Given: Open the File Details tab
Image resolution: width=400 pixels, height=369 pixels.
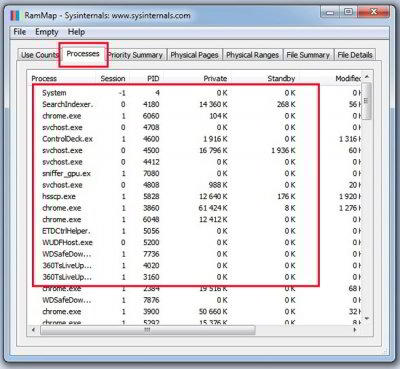Looking at the screenshot, I should pos(355,55).
